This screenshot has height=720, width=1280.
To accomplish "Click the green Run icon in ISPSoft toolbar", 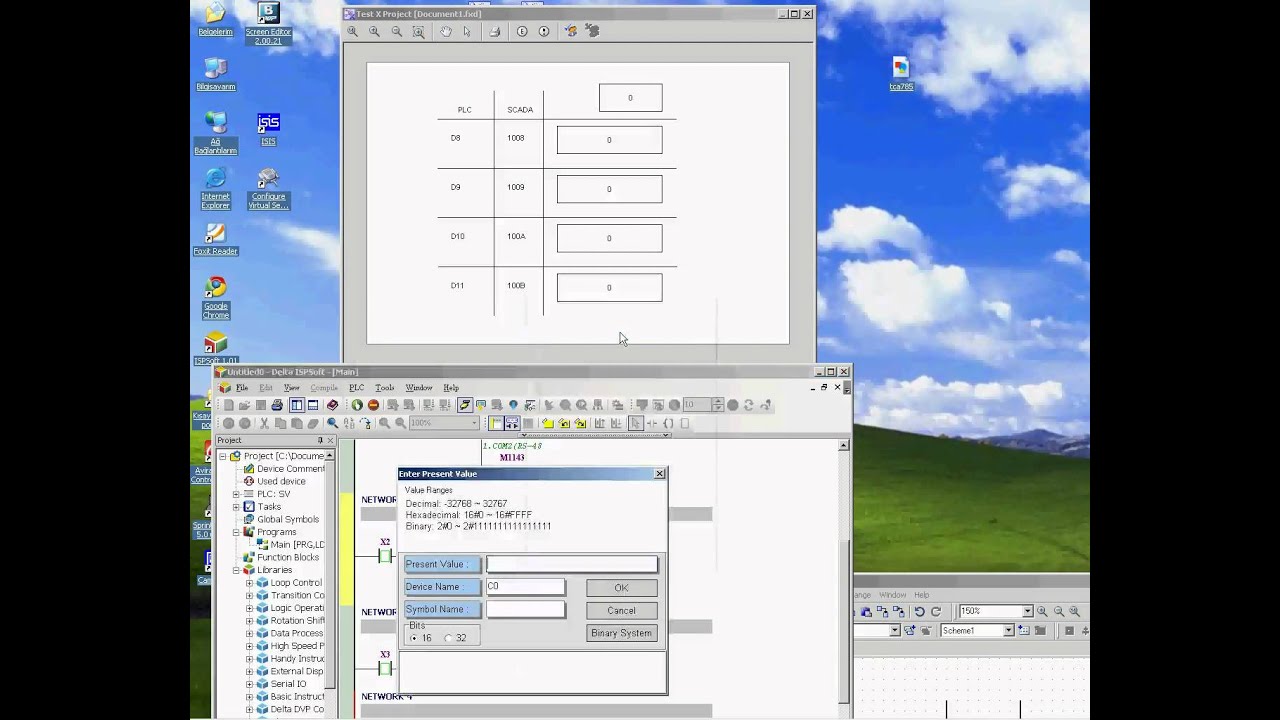I will pyautogui.click(x=357, y=405).
